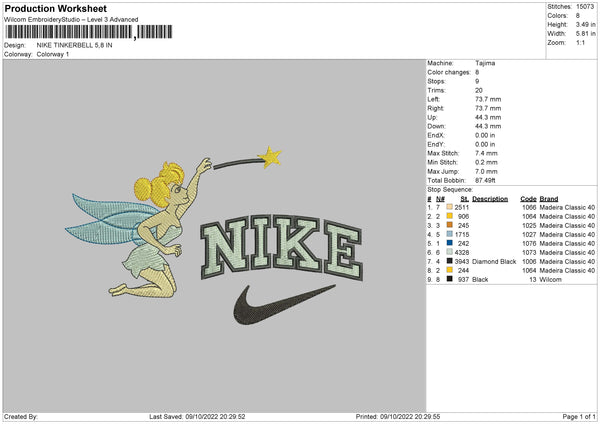The image size is (600, 424).
Task: Click the black swoosh in the design
Action: pyautogui.click(x=284, y=305)
